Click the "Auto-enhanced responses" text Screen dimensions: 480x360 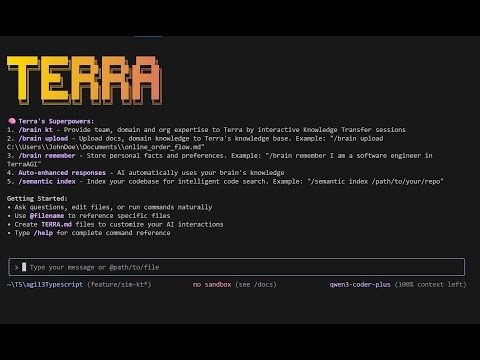[62, 173]
